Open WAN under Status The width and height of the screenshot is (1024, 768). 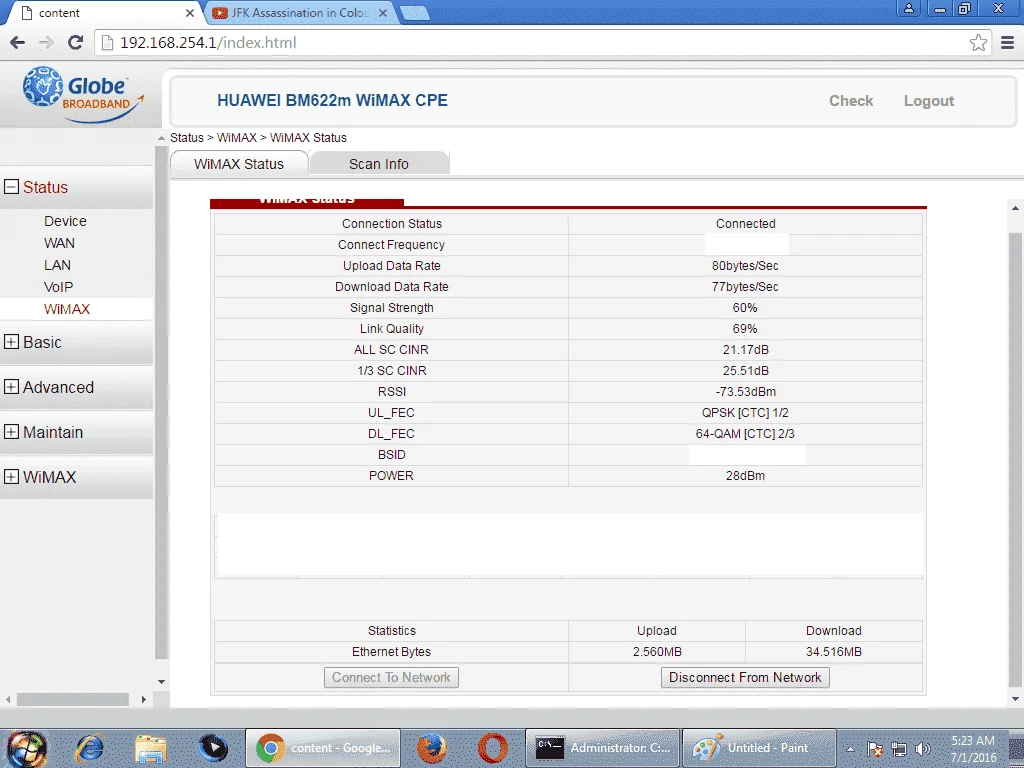tap(59, 243)
